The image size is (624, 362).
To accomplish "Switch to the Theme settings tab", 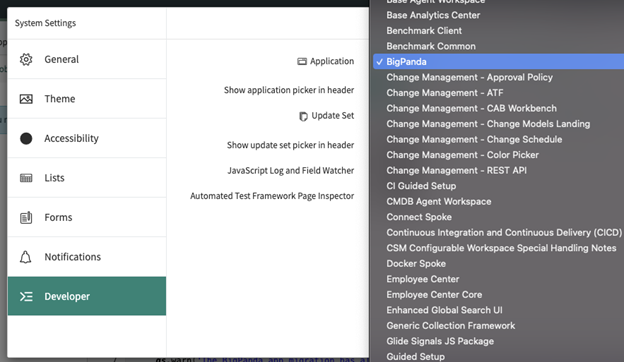I will (x=87, y=99).
